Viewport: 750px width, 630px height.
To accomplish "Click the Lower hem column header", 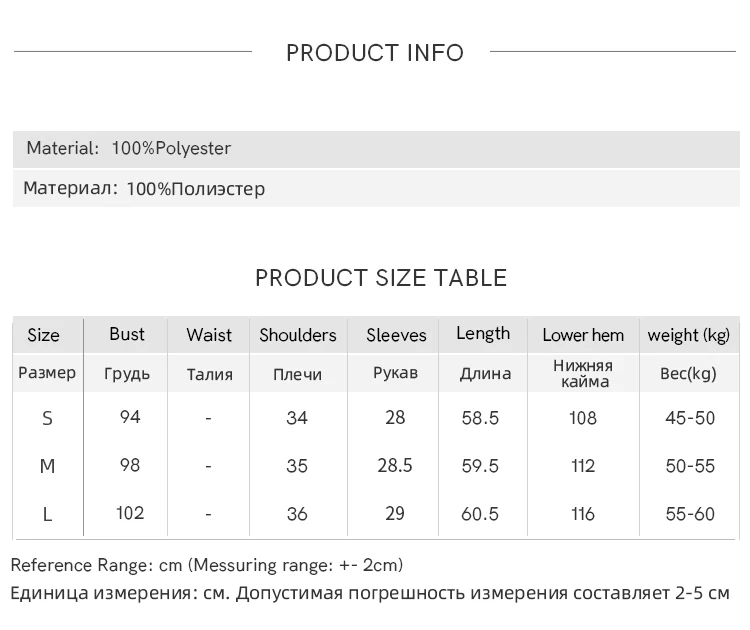I will tap(583, 335).
